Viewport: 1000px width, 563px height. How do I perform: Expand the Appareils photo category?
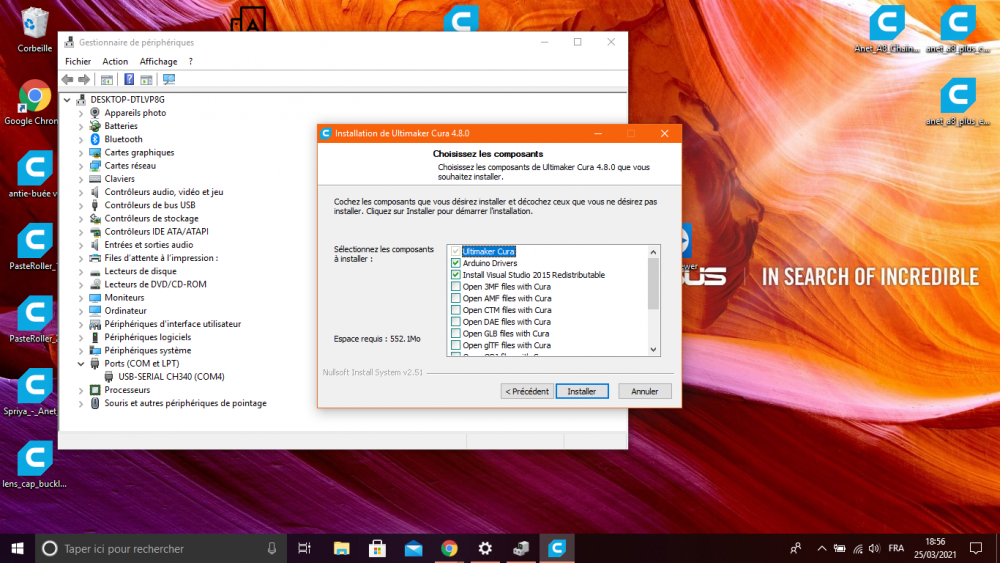[x=81, y=113]
